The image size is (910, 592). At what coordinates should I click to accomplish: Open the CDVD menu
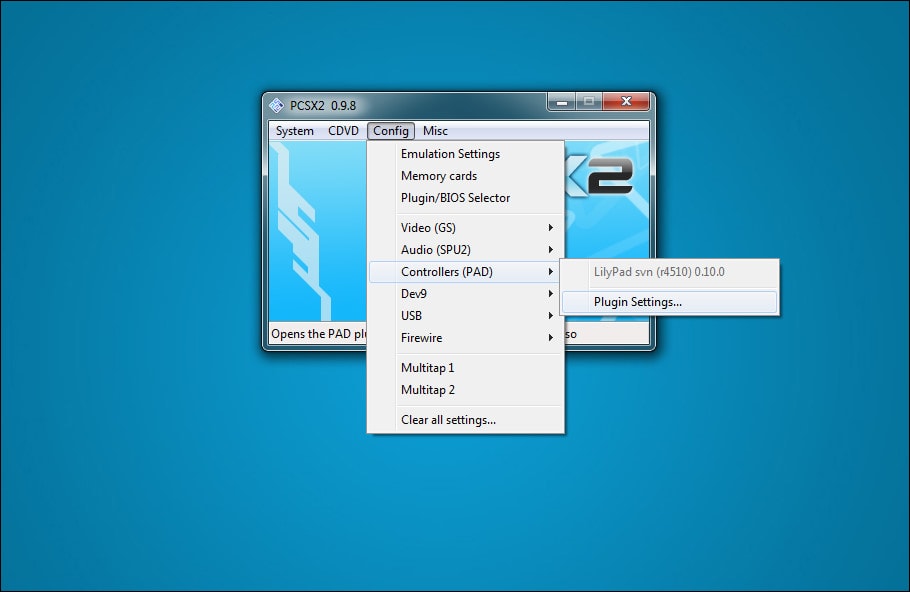(x=344, y=131)
